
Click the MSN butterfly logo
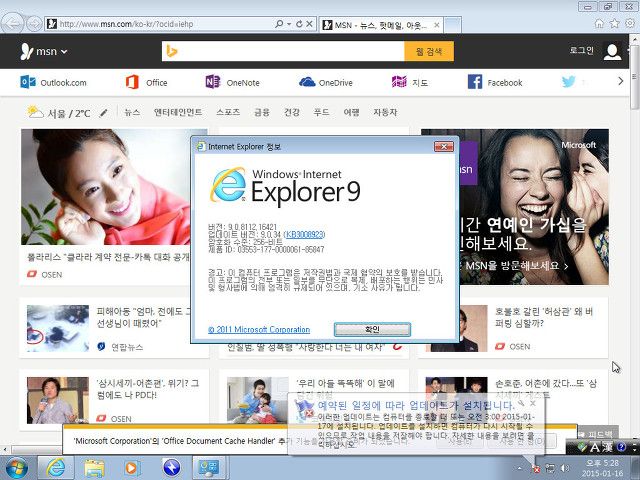pos(27,51)
